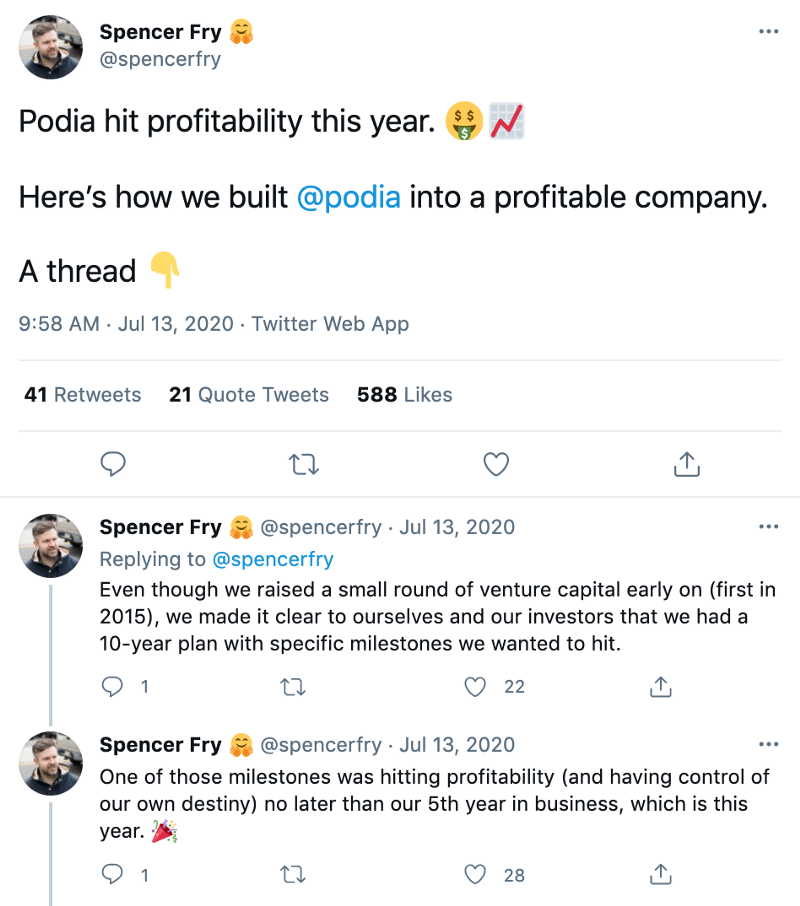Share the main tweet via upload icon
The width and height of the screenshot is (800, 906).
pos(686,464)
